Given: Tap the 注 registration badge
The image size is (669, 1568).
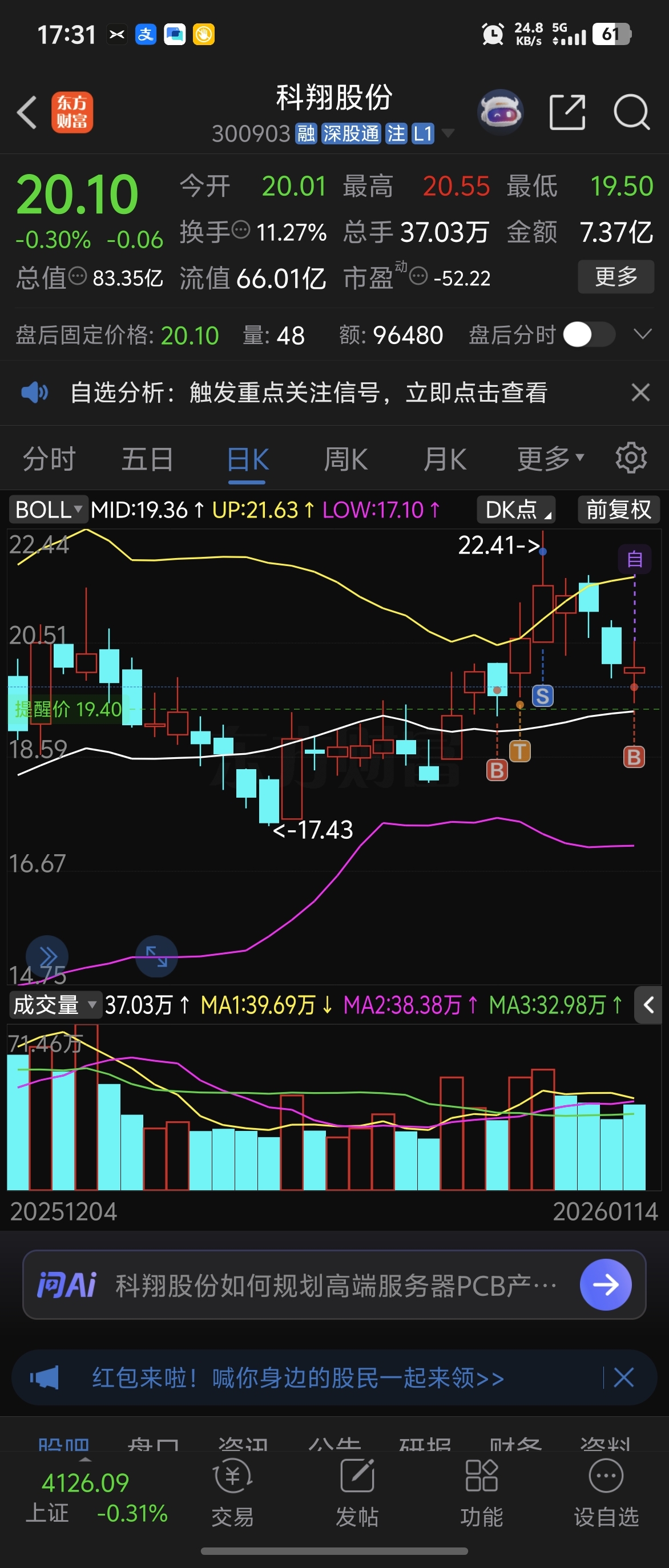Looking at the screenshot, I should pos(396,134).
